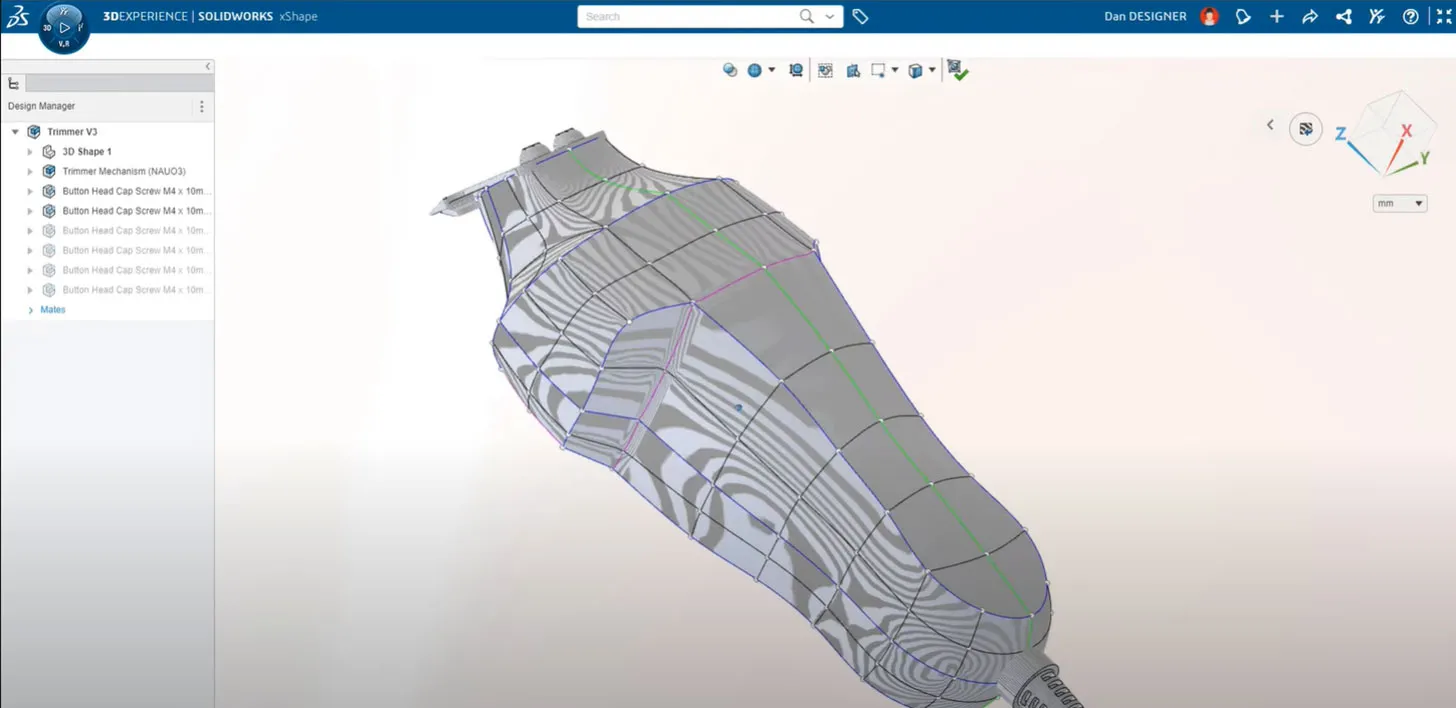This screenshot has height=708, width=1456.
Task: Click Dan DESIGNER user profile avatar
Action: 1208,16
